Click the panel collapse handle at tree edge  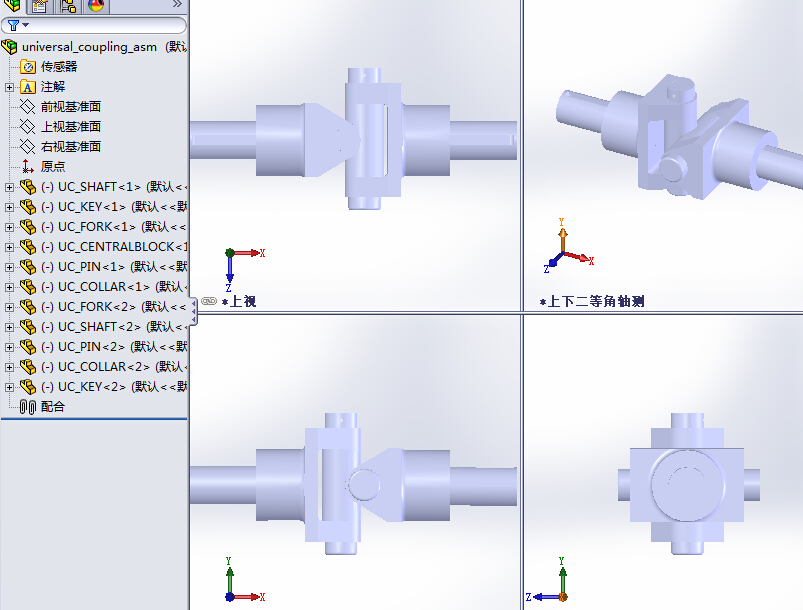pyautogui.click(x=193, y=311)
